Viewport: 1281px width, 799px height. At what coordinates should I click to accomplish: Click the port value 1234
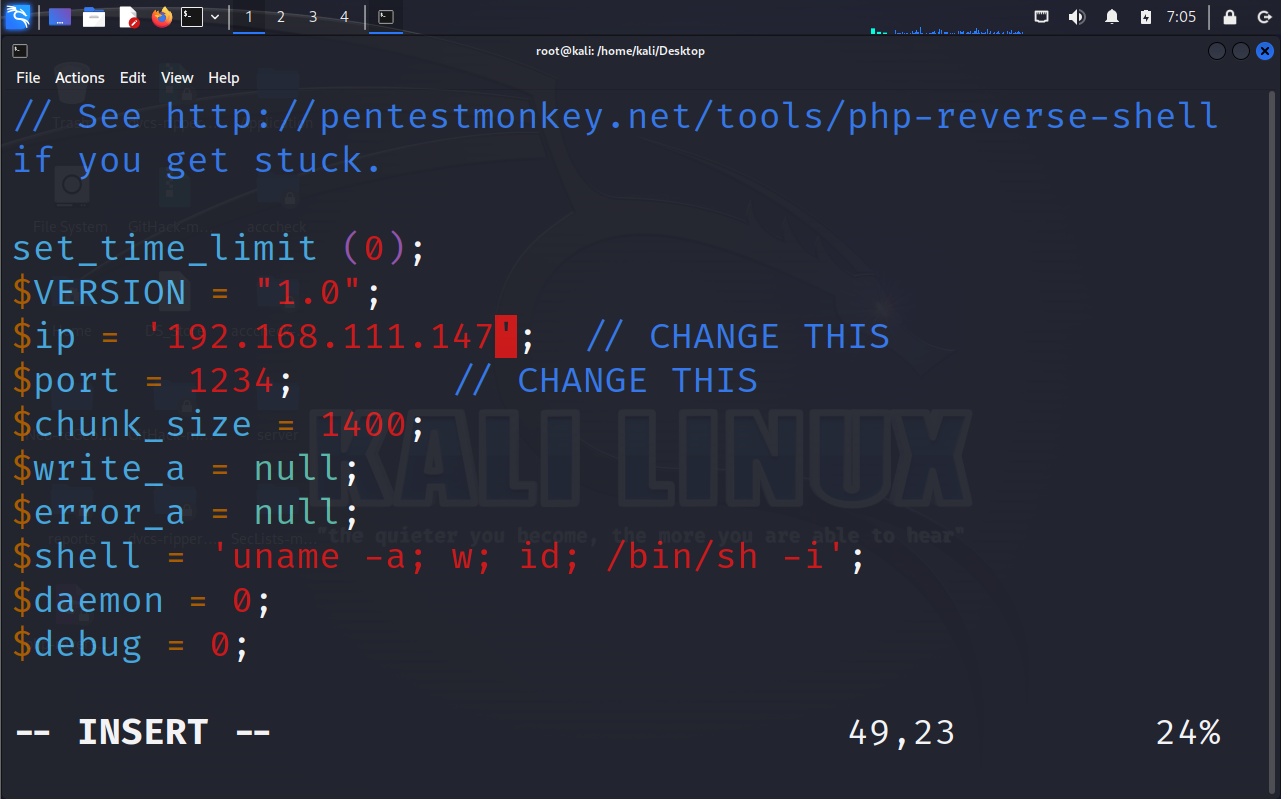[231, 380]
